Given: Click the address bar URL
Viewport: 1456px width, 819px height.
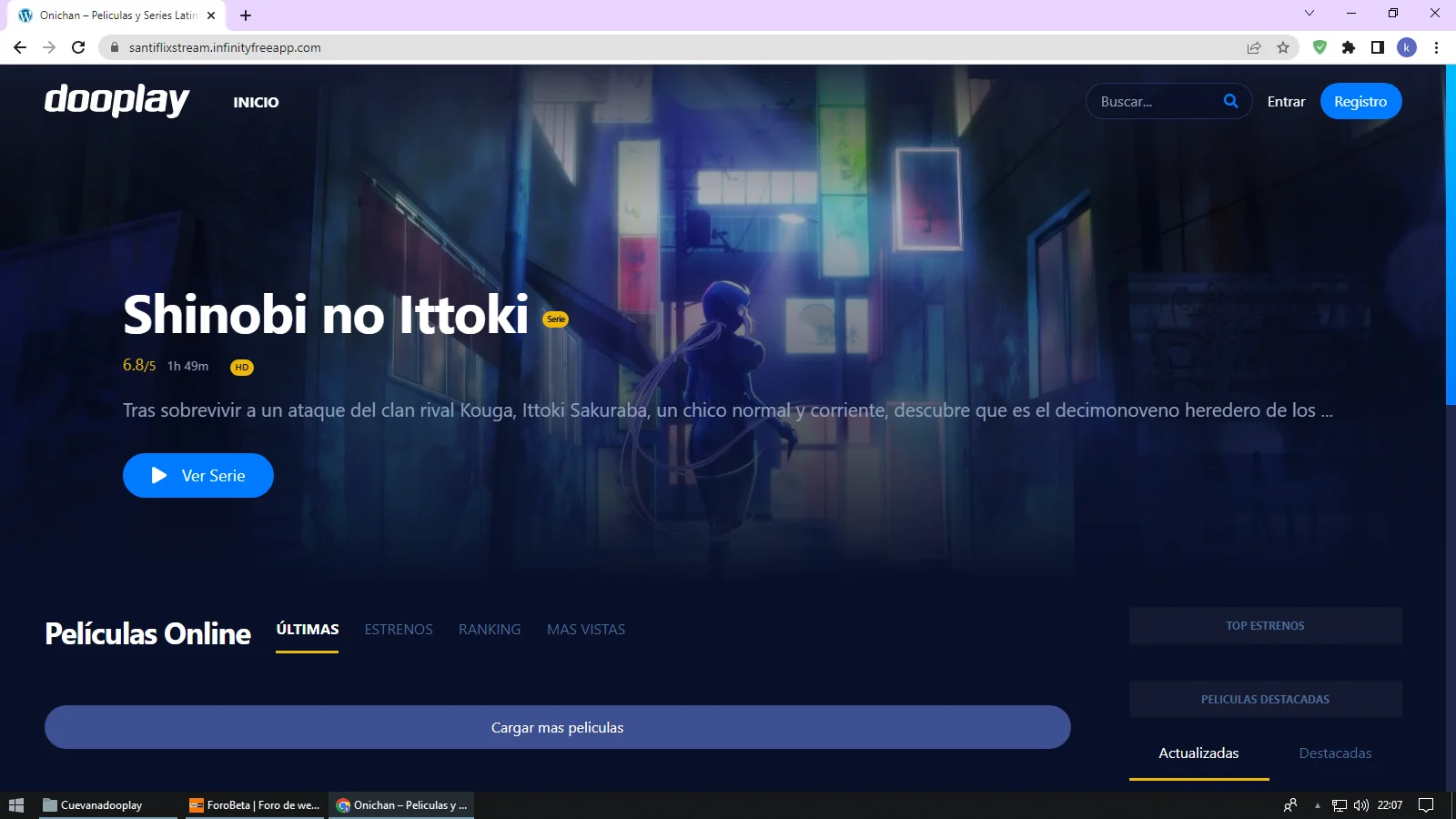Looking at the screenshot, I should pos(225,47).
